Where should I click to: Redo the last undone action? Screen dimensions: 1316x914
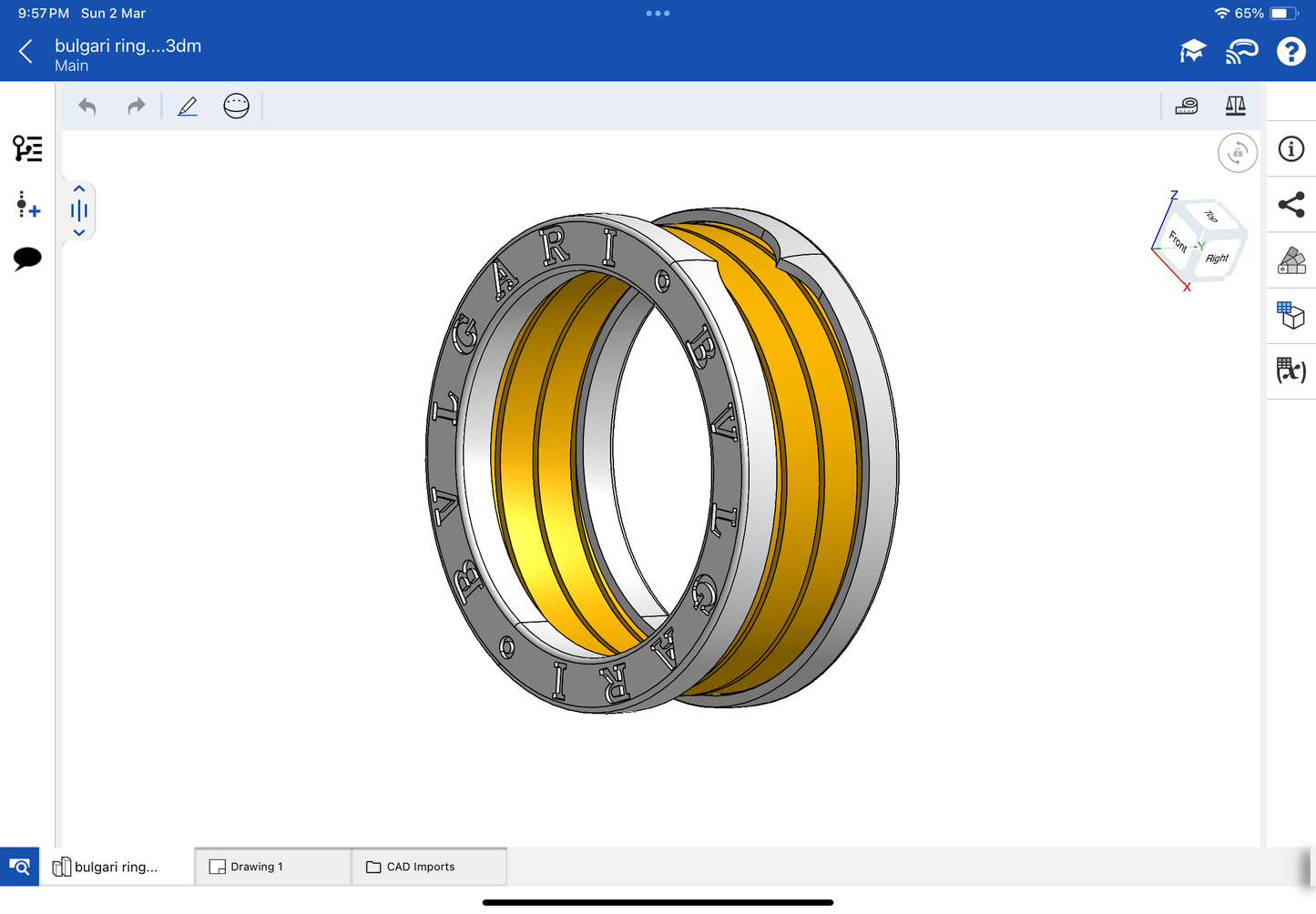(x=136, y=107)
